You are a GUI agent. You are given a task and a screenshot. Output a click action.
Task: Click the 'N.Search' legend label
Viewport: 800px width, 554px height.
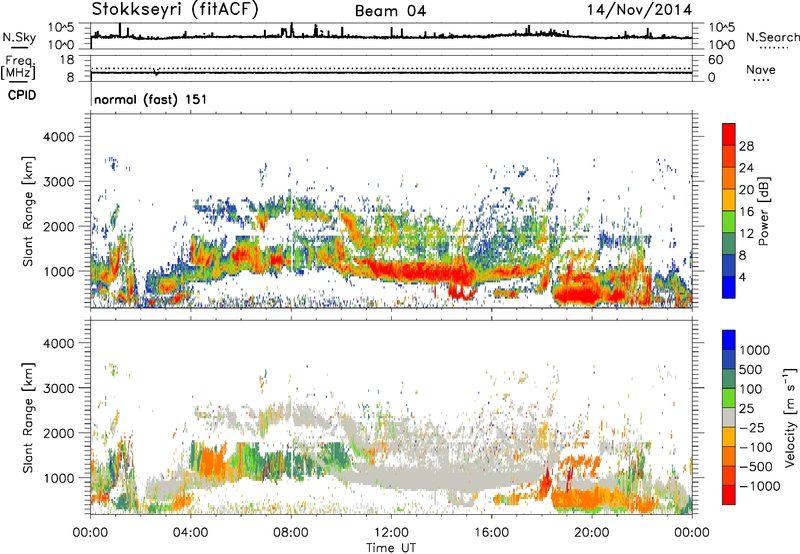coord(772,37)
